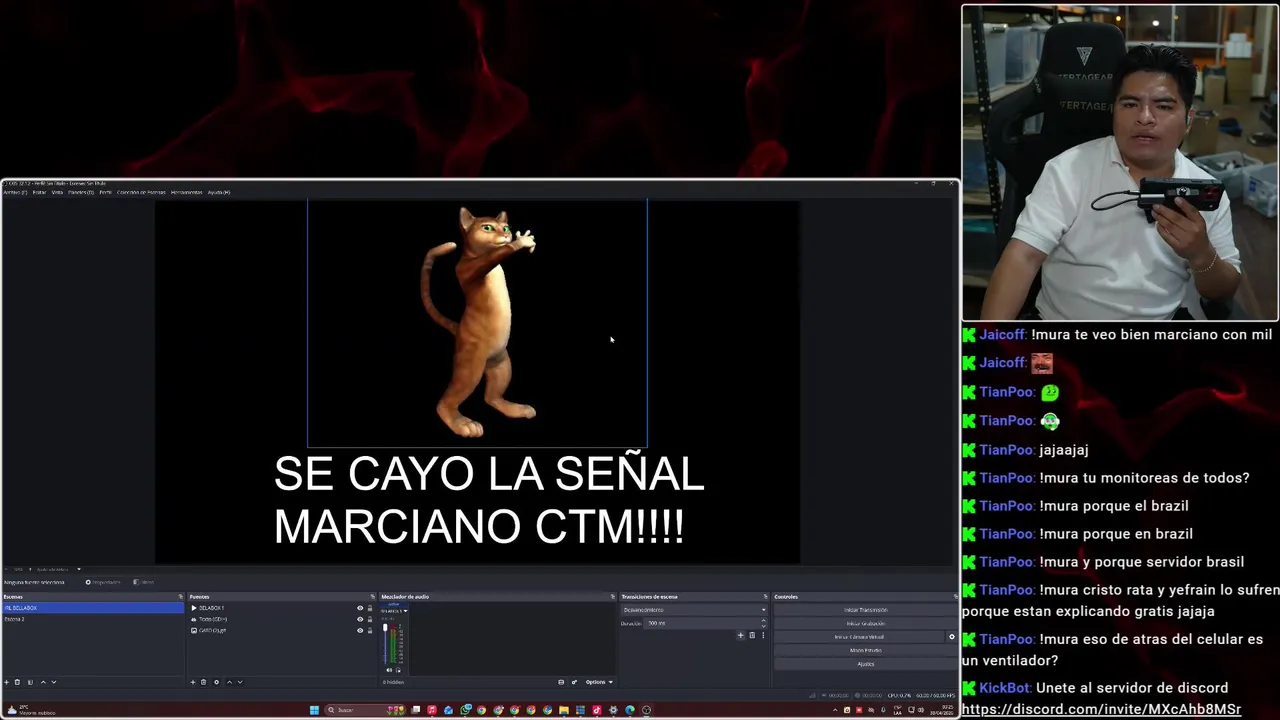
Task: Select the Escena 2 scene
Action: (92, 619)
